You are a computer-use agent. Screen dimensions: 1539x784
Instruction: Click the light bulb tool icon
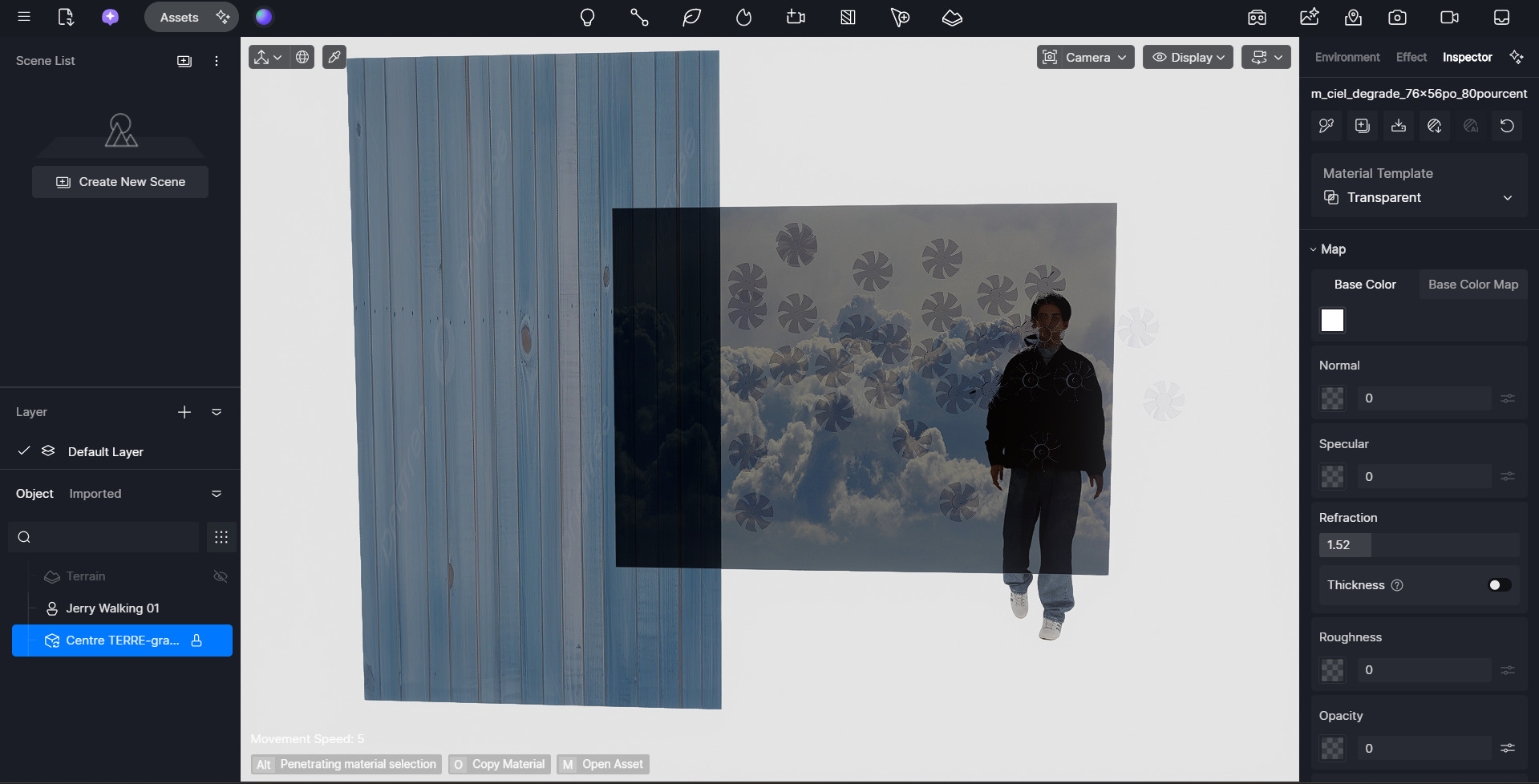click(587, 17)
